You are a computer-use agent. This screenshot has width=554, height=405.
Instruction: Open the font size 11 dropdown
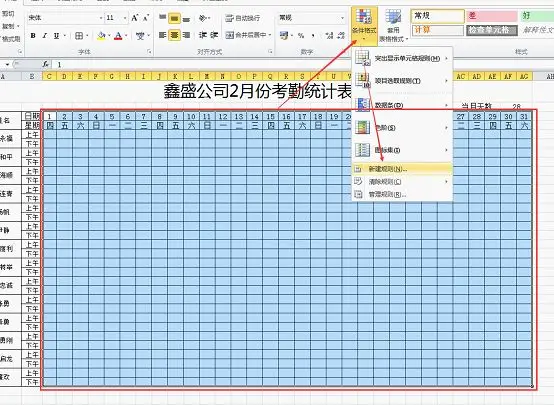click(x=125, y=18)
